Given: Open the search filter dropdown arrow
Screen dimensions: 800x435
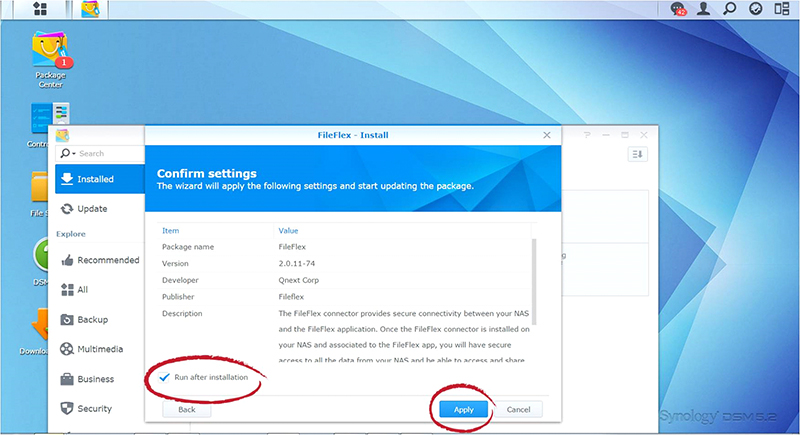Looking at the screenshot, I should pyautogui.click(x=74, y=153).
